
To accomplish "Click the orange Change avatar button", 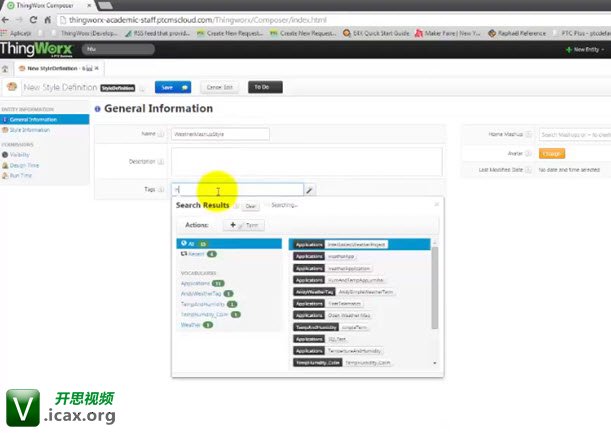I will click(552, 154).
